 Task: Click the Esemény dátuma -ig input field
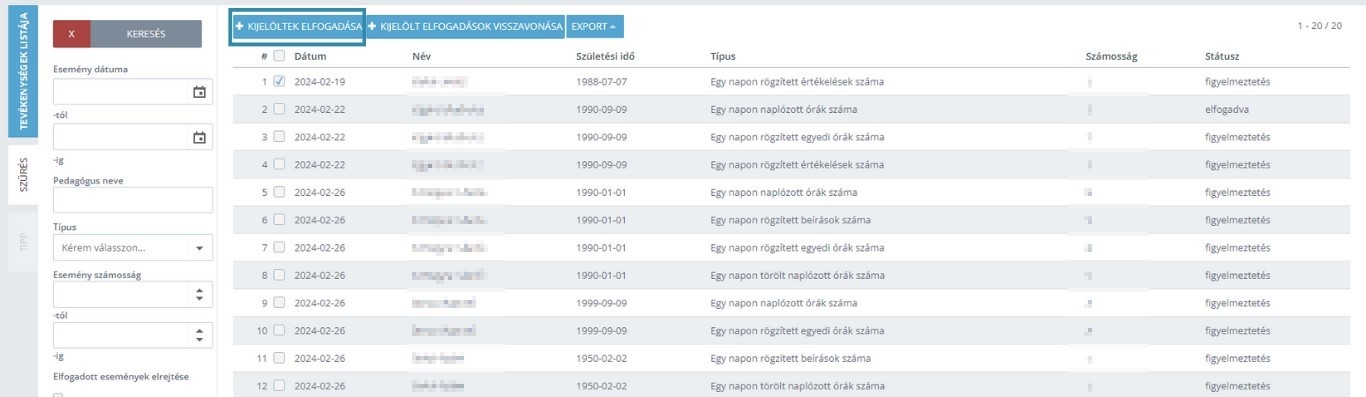coord(120,137)
